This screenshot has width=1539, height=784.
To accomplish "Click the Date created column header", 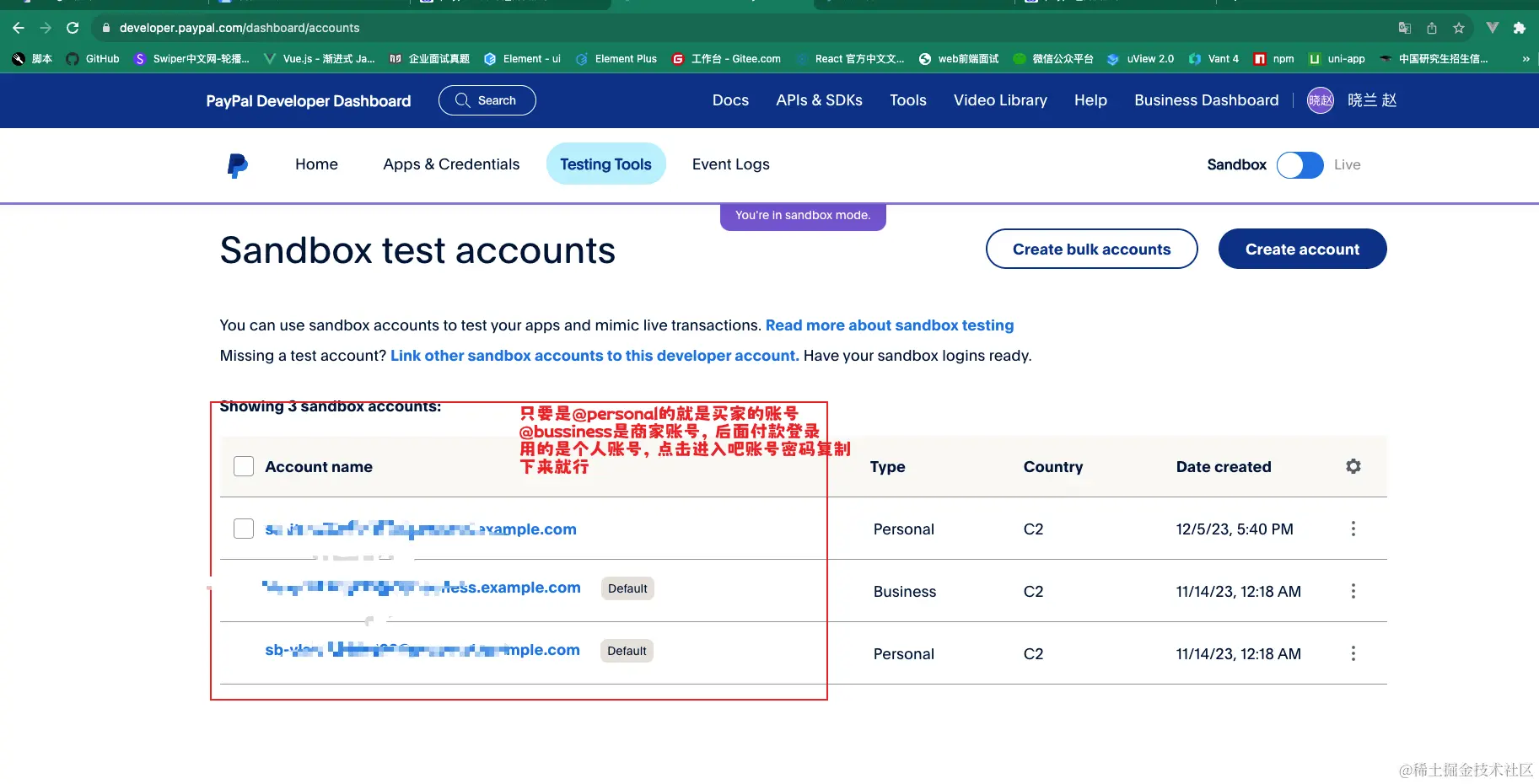I will (1224, 467).
